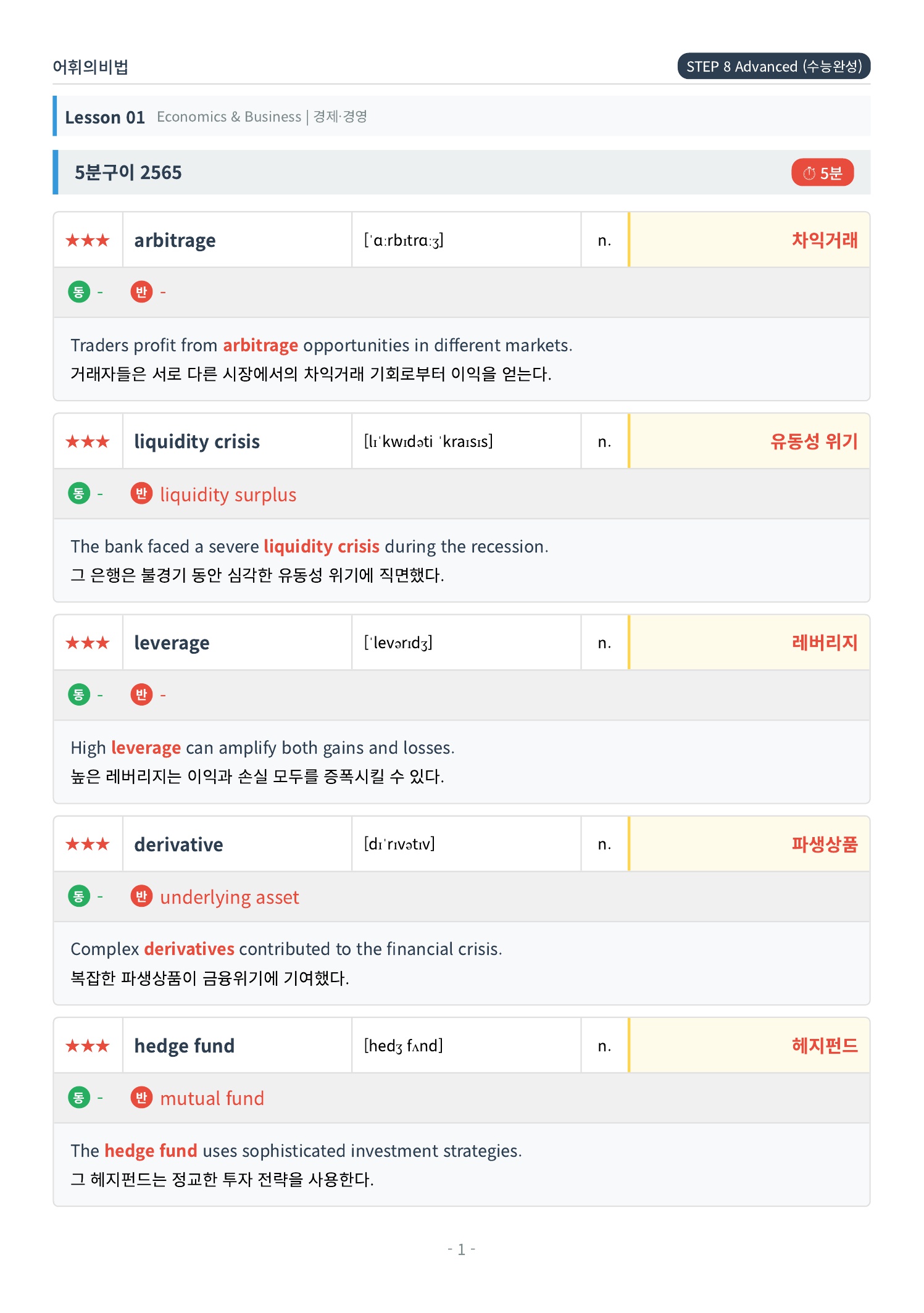Click the antonym badge beside underlying asset

141,896
